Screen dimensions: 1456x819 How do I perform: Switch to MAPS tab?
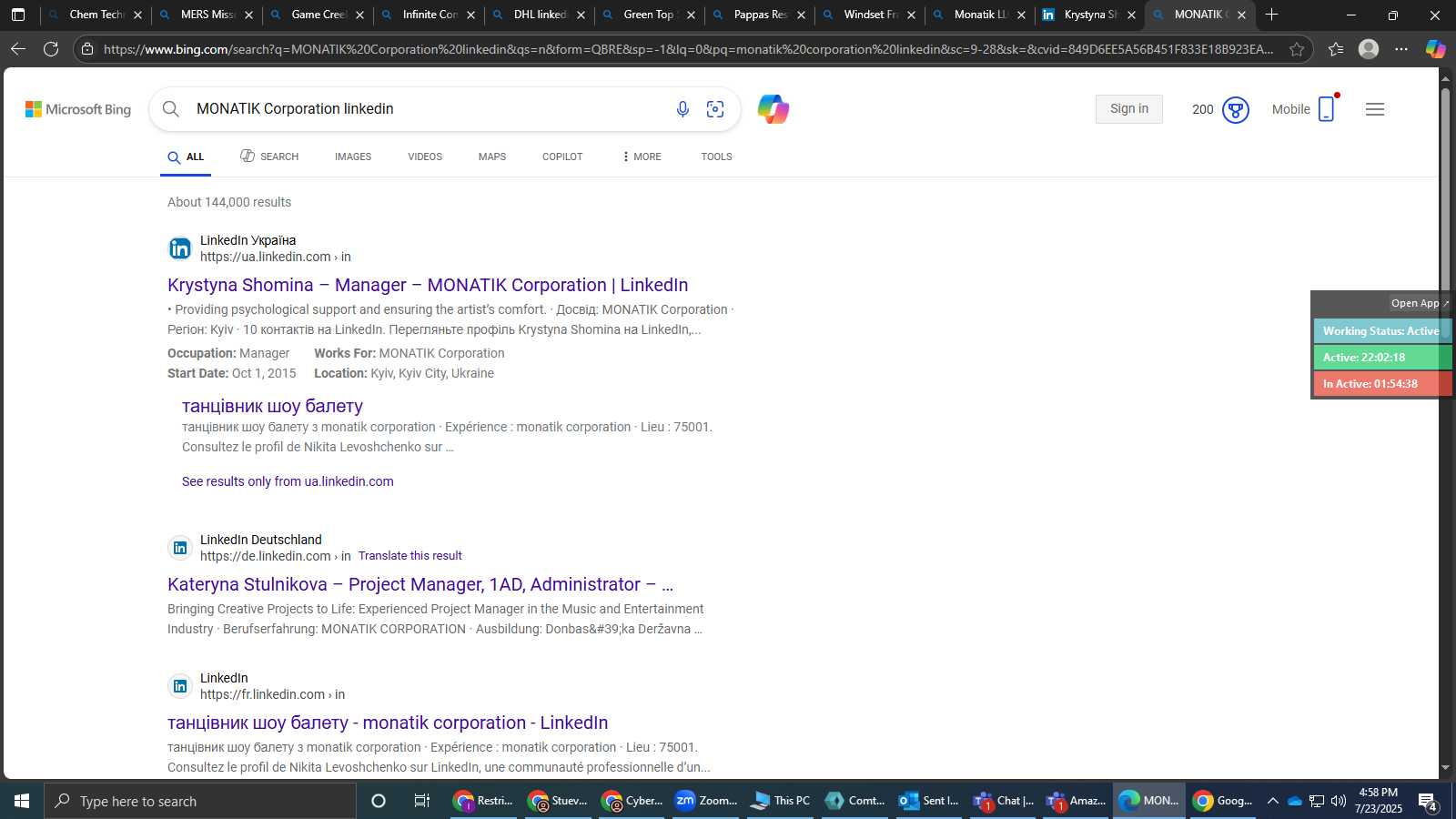tap(492, 157)
